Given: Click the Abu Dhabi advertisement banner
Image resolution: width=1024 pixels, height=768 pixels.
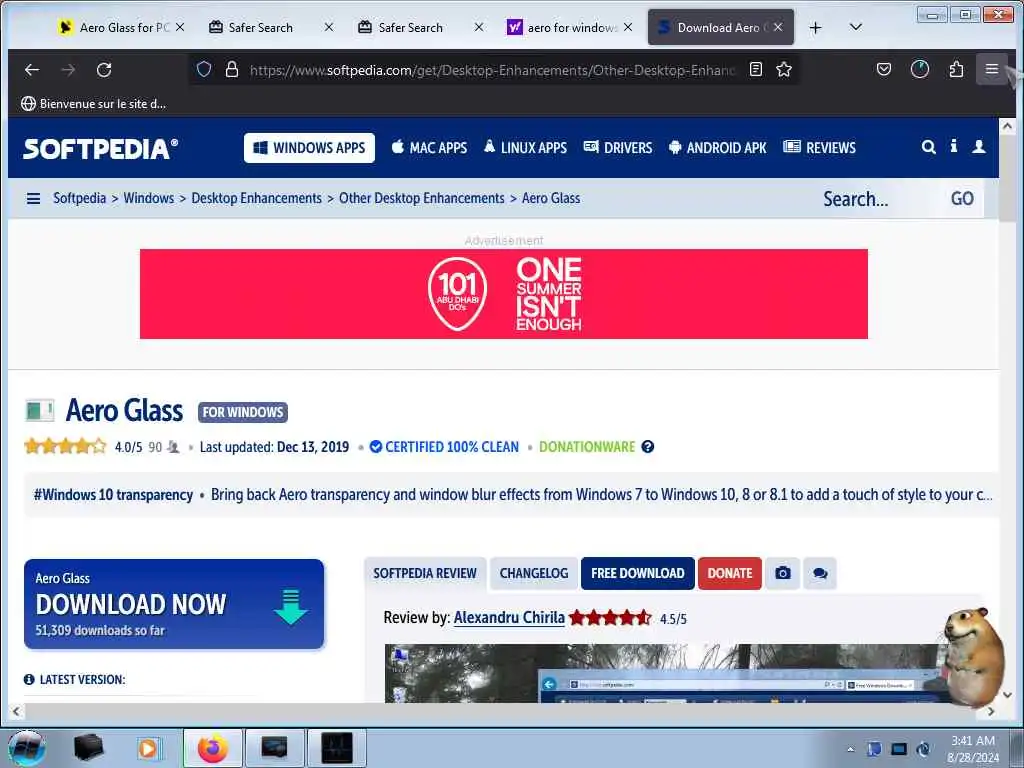Looking at the screenshot, I should (504, 294).
